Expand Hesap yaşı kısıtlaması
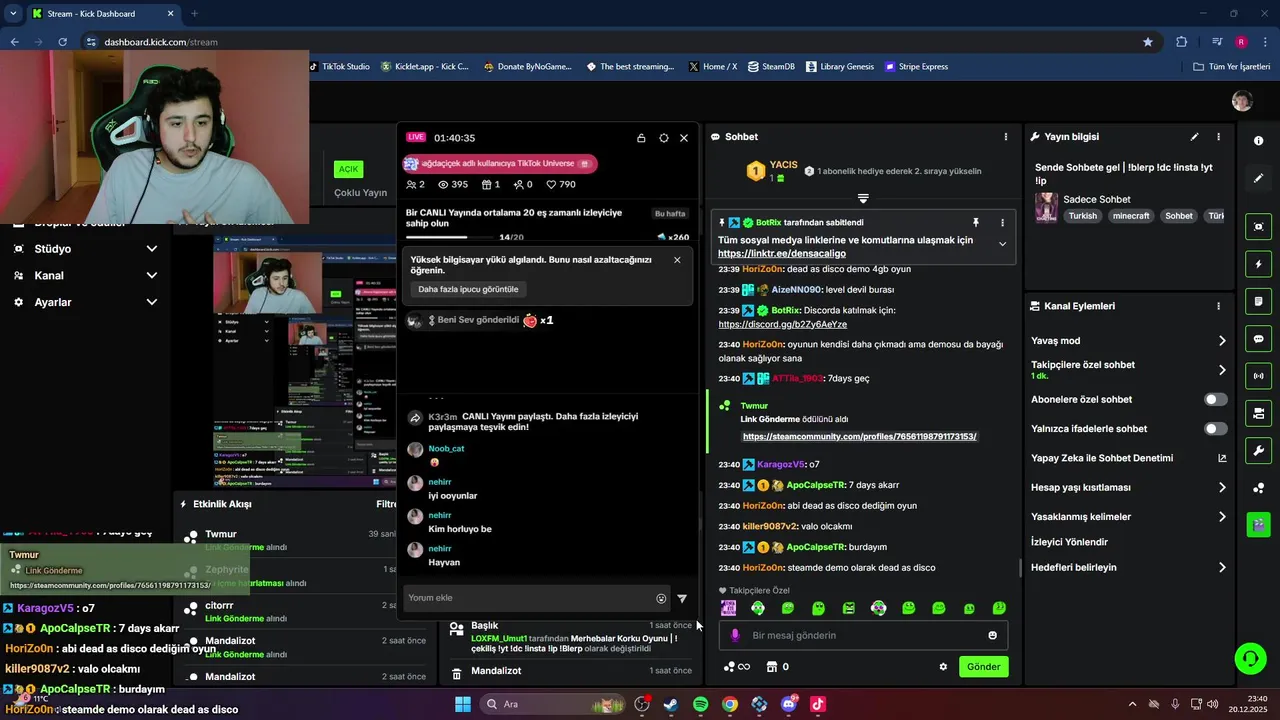The width and height of the screenshot is (1280, 720). tap(1221, 488)
